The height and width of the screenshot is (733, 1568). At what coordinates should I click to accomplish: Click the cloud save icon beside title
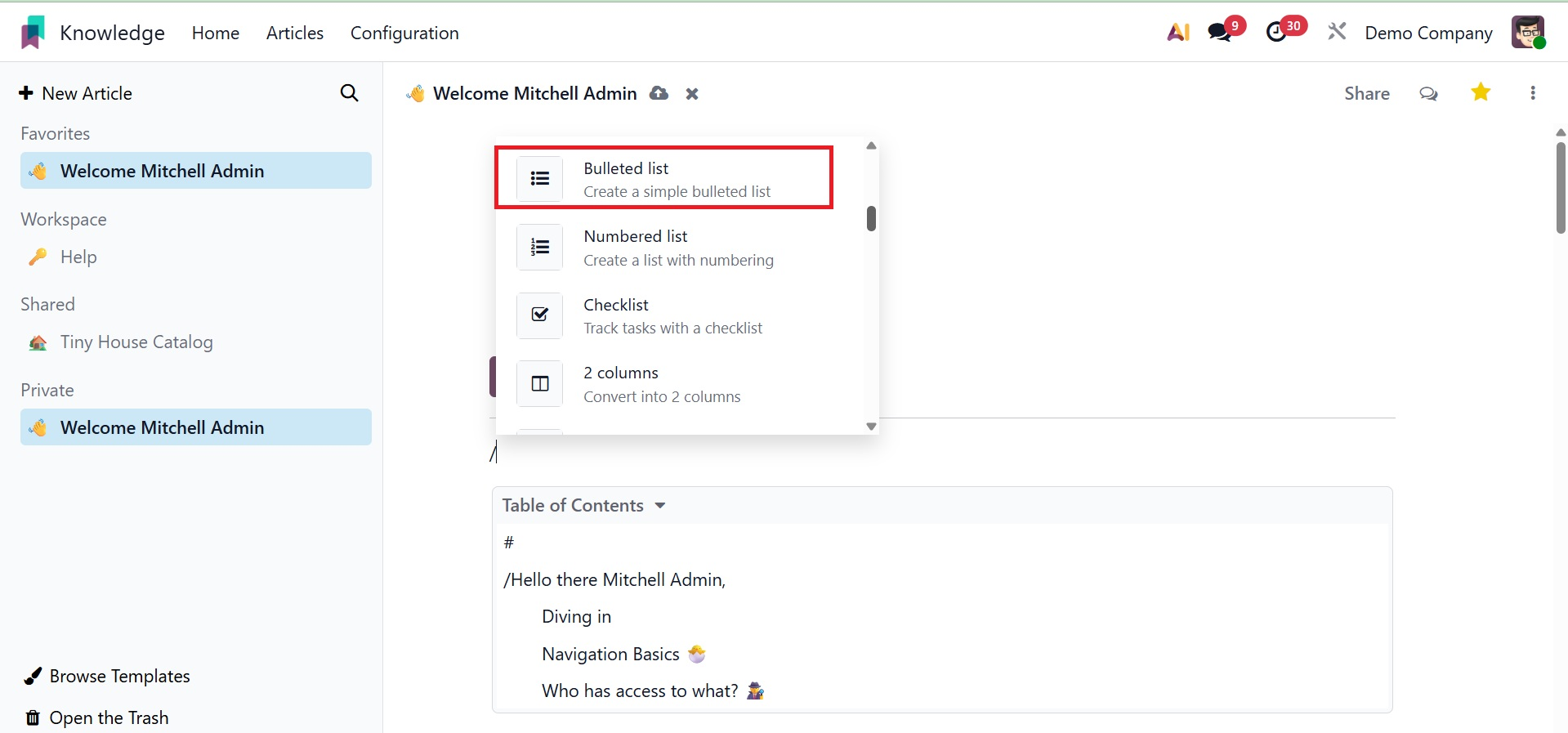click(x=659, y=93)
